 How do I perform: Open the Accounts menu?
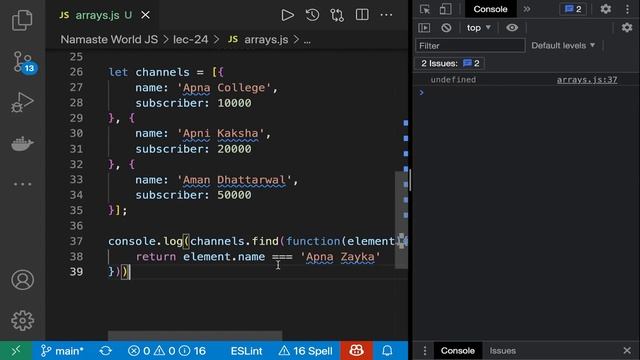pos(22,280)
